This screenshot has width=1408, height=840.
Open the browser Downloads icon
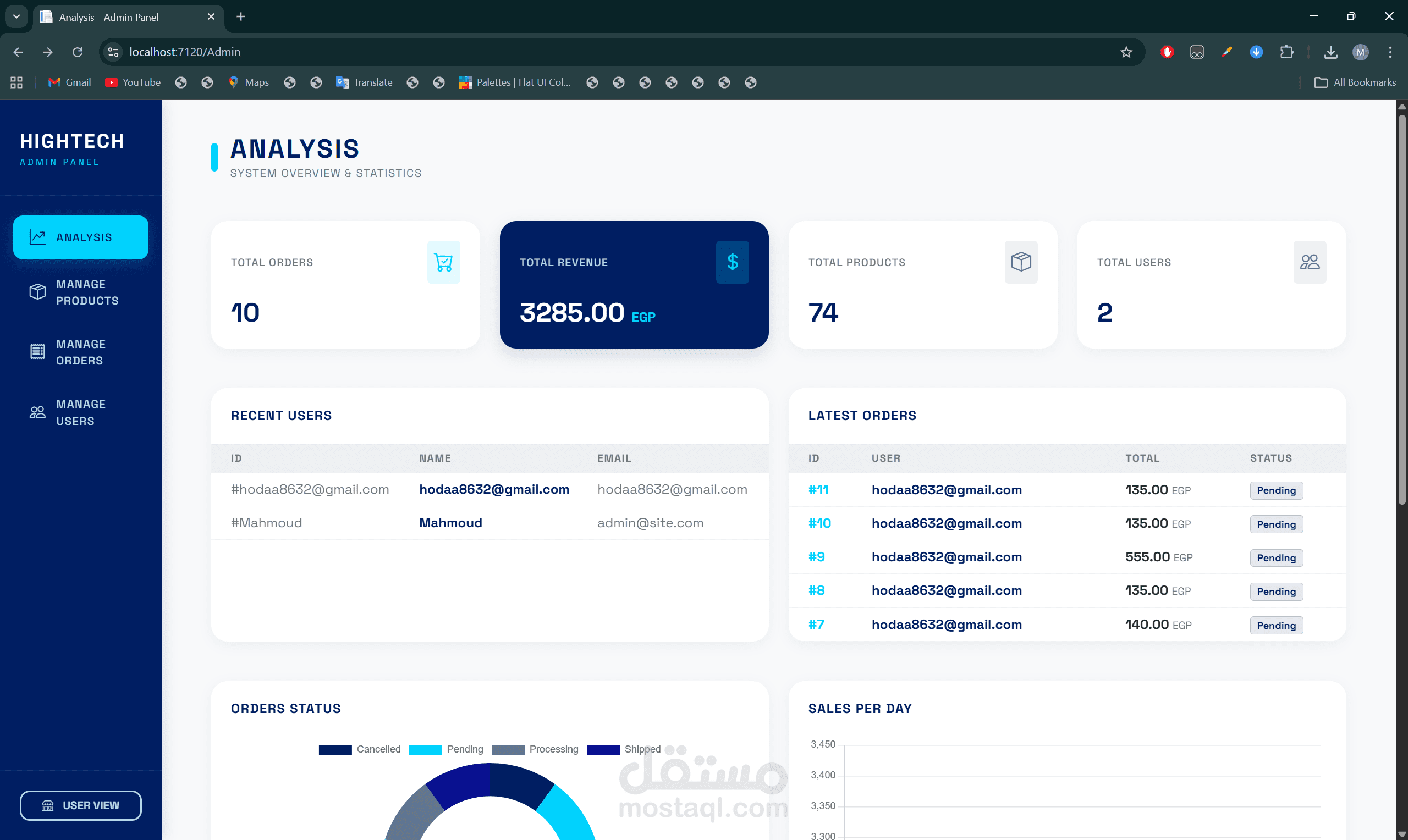point(1331,52)
